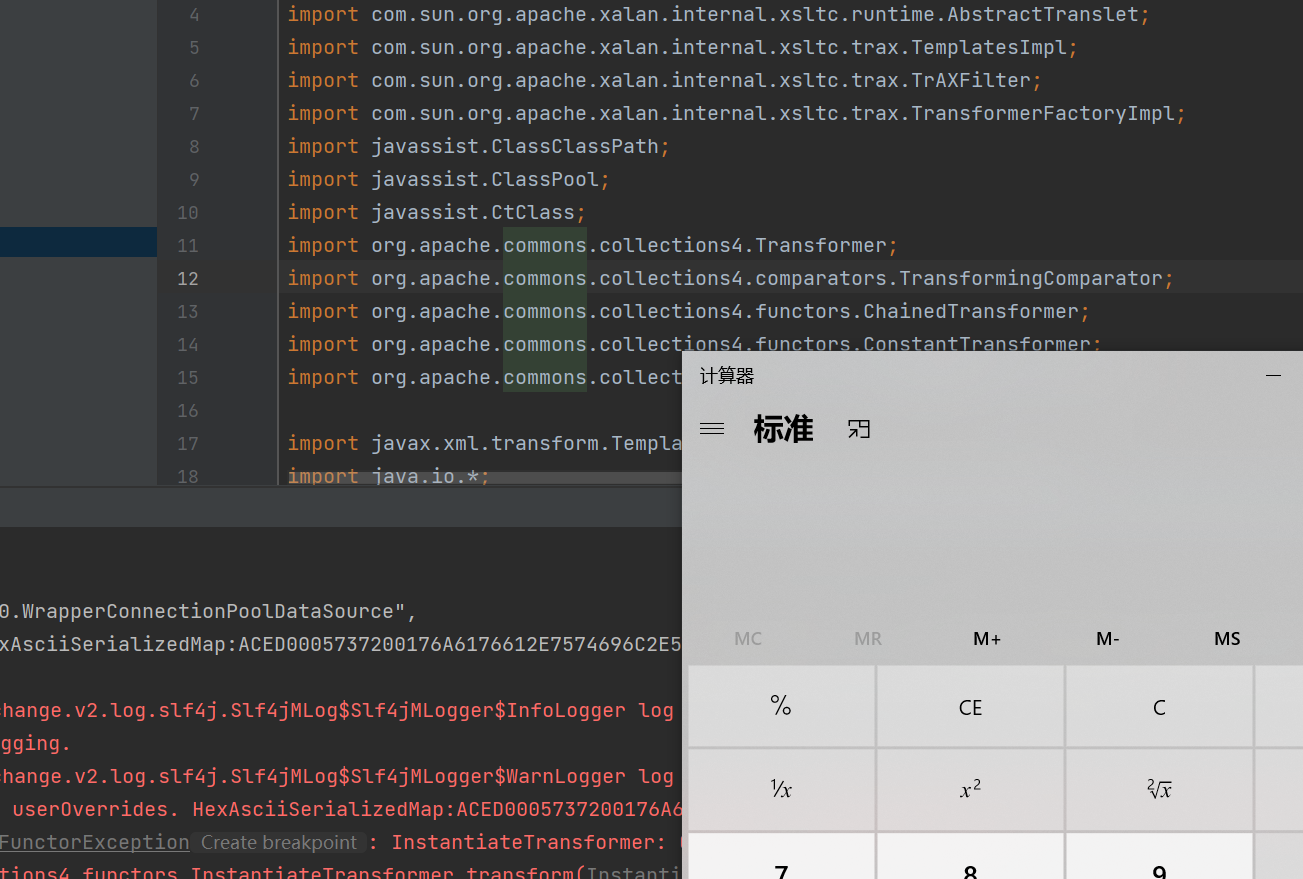Open the calculator hamburger navigation menu
Viewport: 1303px width, 879px height.
pos(712,429)
